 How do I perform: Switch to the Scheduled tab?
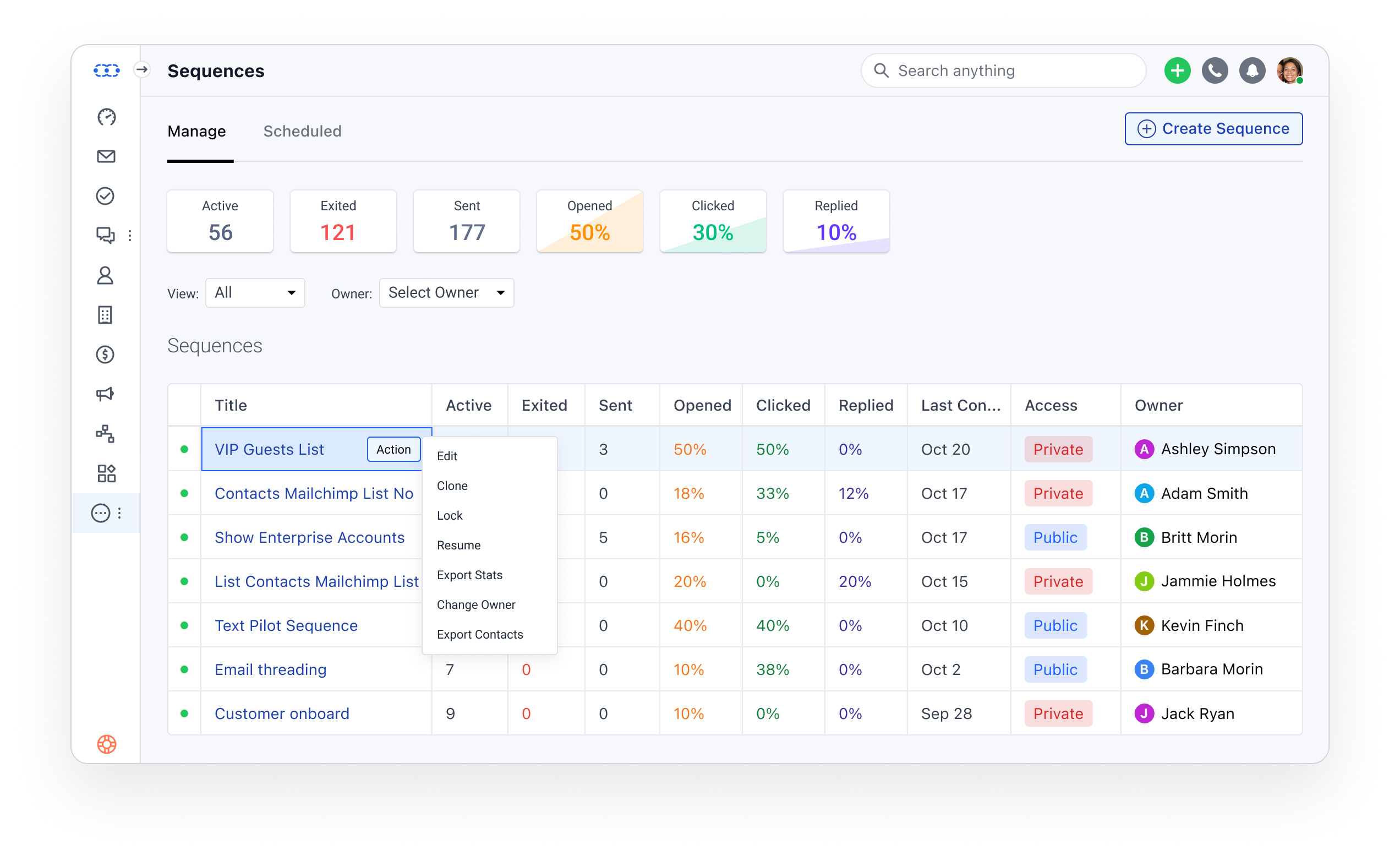[302, 131]
